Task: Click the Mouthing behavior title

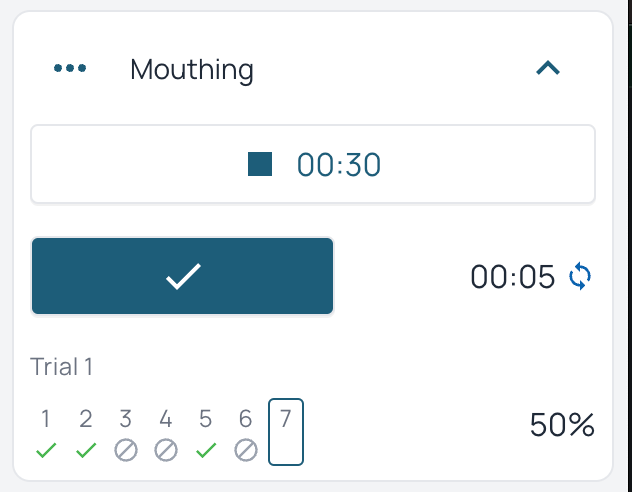Action: pos(192,70)
